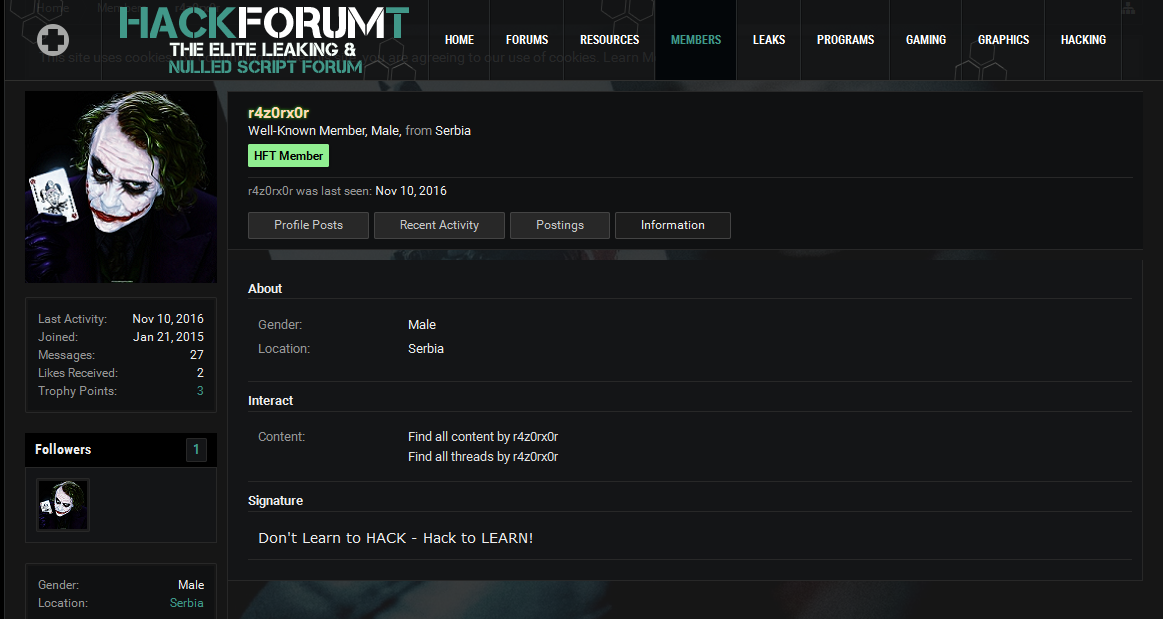The image size is (1163, 619).
Task: Open the GAMING nav item
Action: click(x=926, y=40)
